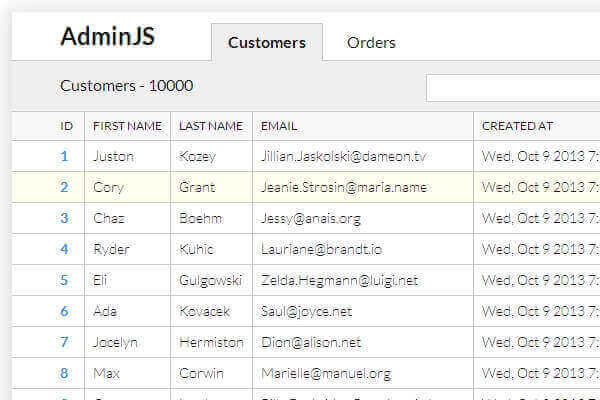The height and width of the screenshot is (400, 600).
Task: Open customer ID 7 link
Action: 64,342
